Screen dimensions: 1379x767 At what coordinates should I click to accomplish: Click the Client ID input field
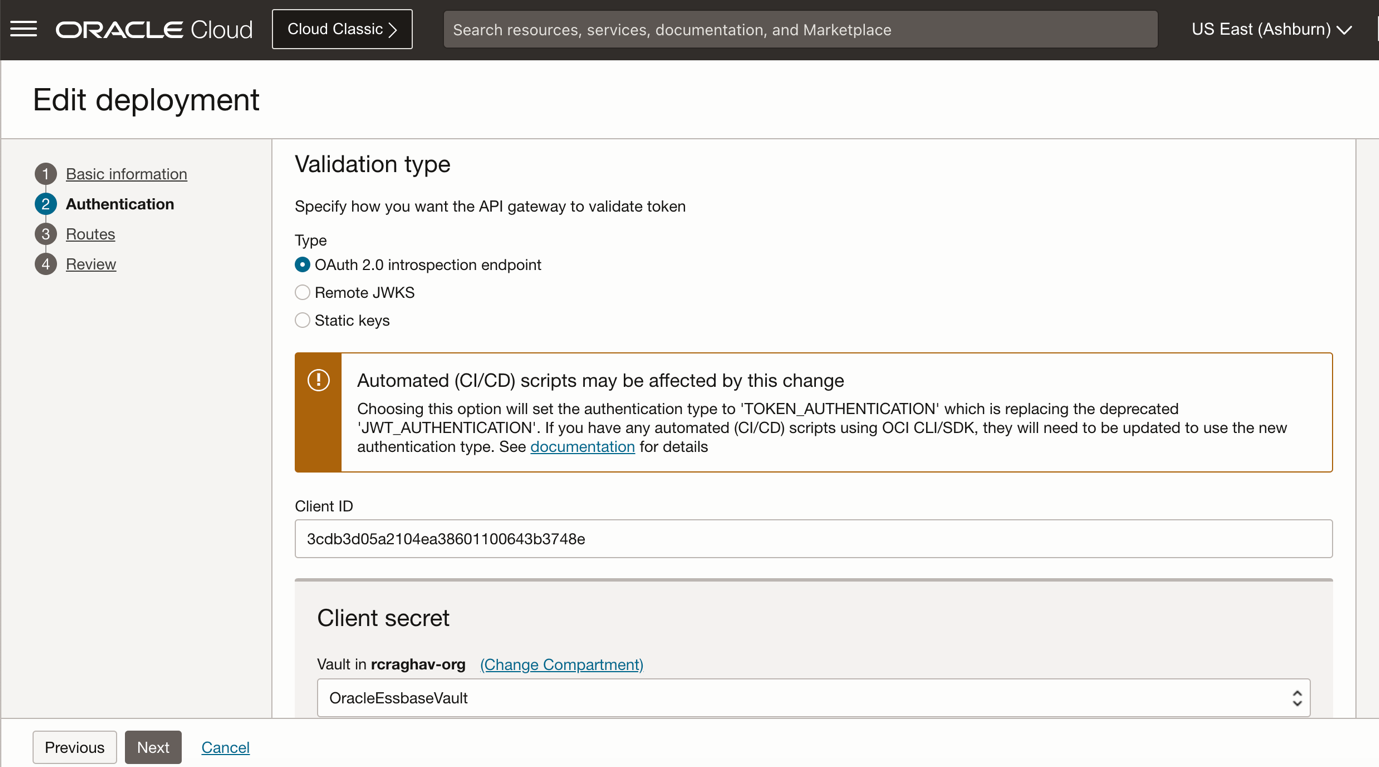pos(813,539)
